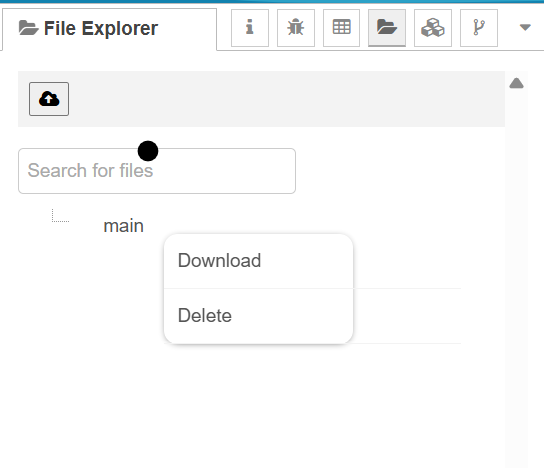Toggle the tree connector beside main
Viewport: 544px width, 468px height.
pyautogui.click(x=60, y=215)
